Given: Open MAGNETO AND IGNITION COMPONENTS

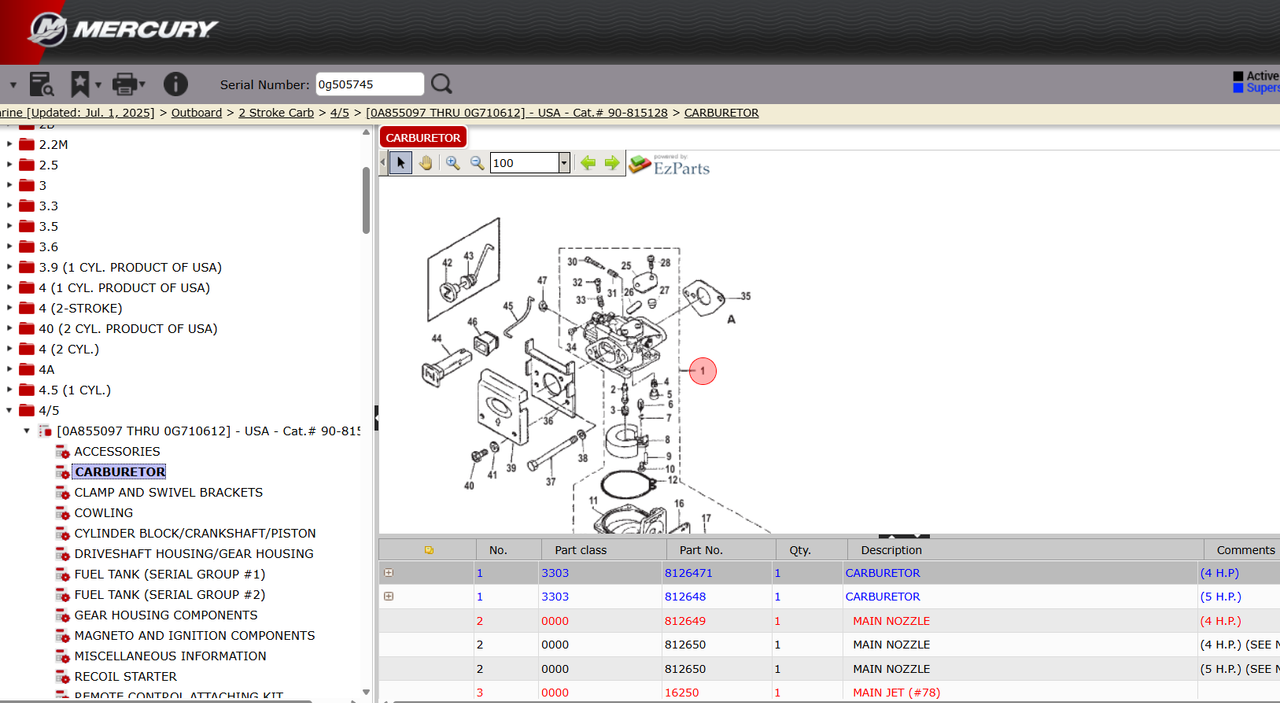Looking at the screenshot, I should 194,636.
